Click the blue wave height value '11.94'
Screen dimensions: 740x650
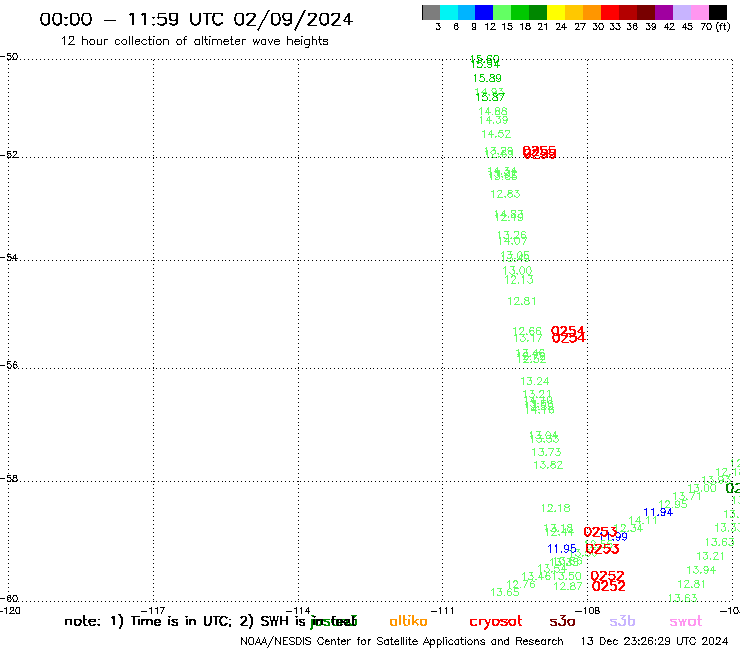coord(658,512)
